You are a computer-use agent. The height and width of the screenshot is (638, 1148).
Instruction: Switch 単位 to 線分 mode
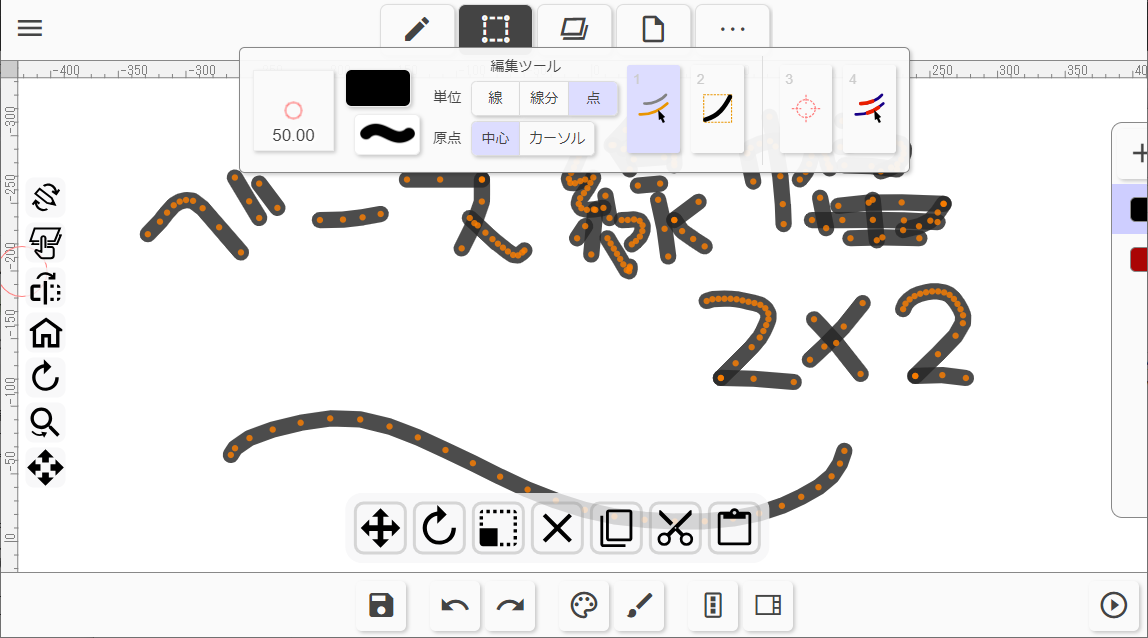[544, 98]
